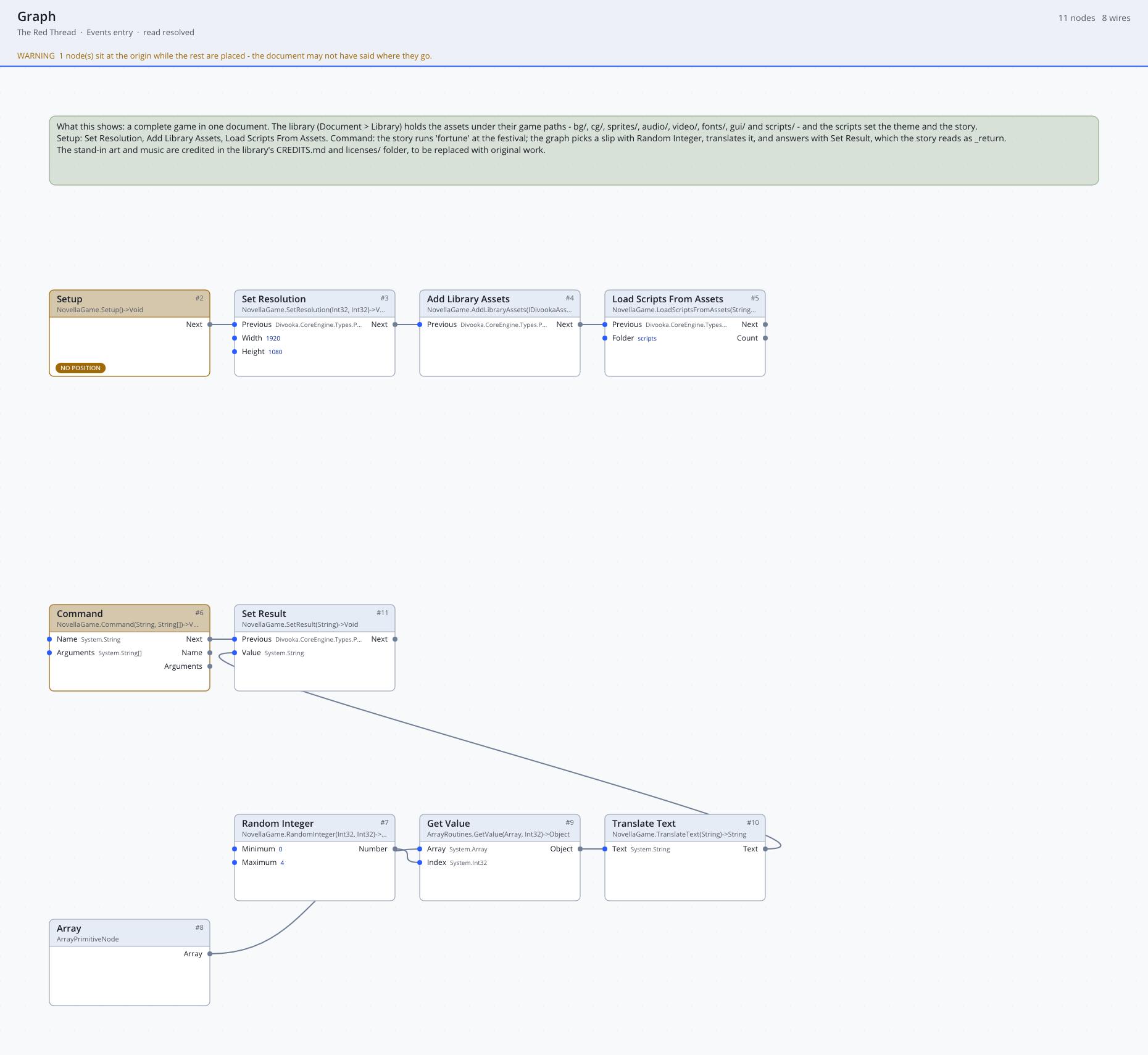Click the Maximum value 4

click(282, 863)
